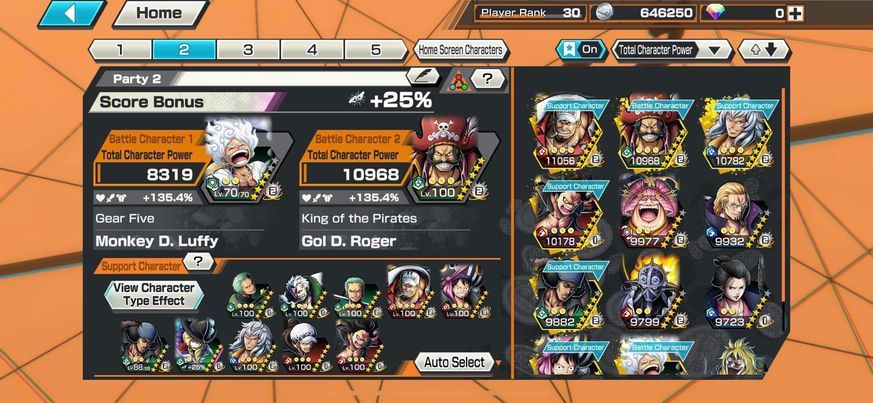
Task: Toggle ascending/descending sort order arrows
Action: coord(764,50)
